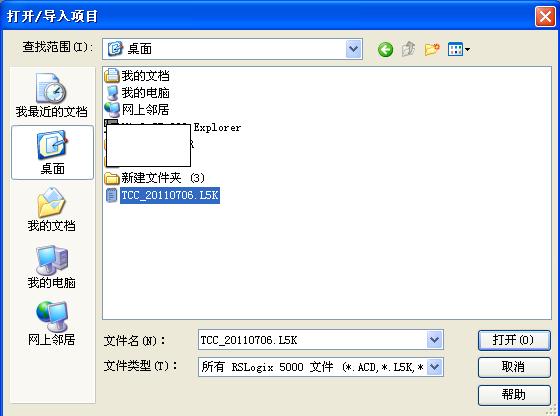Select 我的电脑 item in file list
This screenshot has width=560, height=416.
point(137,93)
